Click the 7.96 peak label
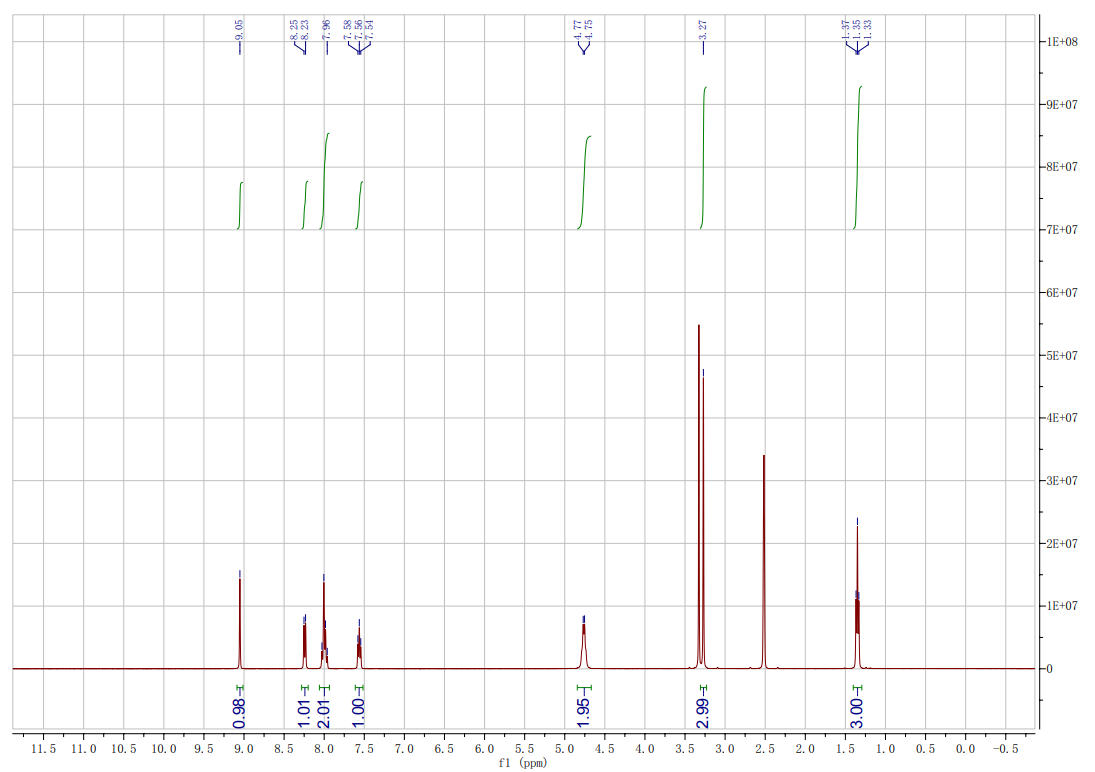Screen dimensions: 1095x772 click(326, 29)
